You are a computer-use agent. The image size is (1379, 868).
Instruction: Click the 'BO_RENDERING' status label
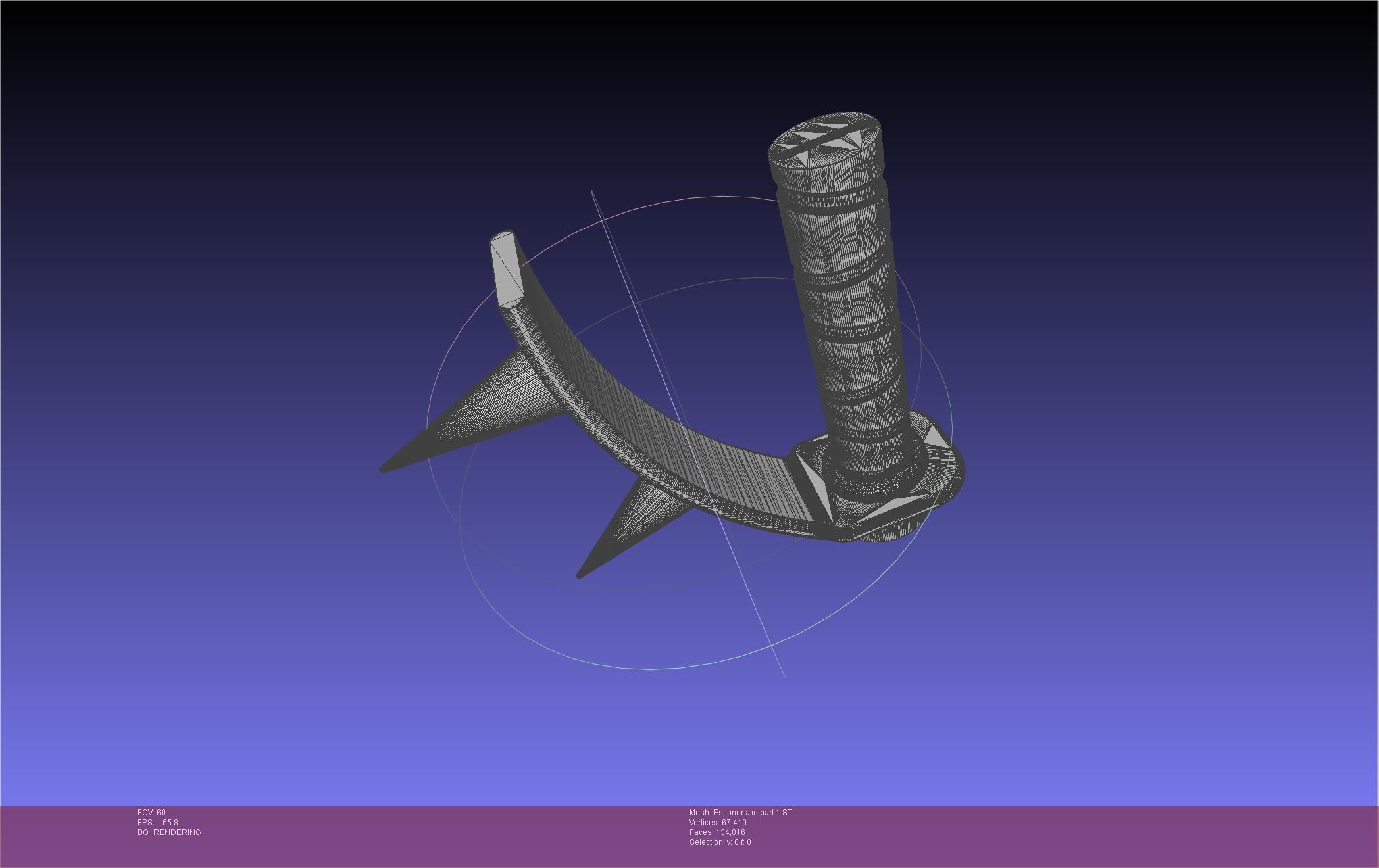point(169,832)
